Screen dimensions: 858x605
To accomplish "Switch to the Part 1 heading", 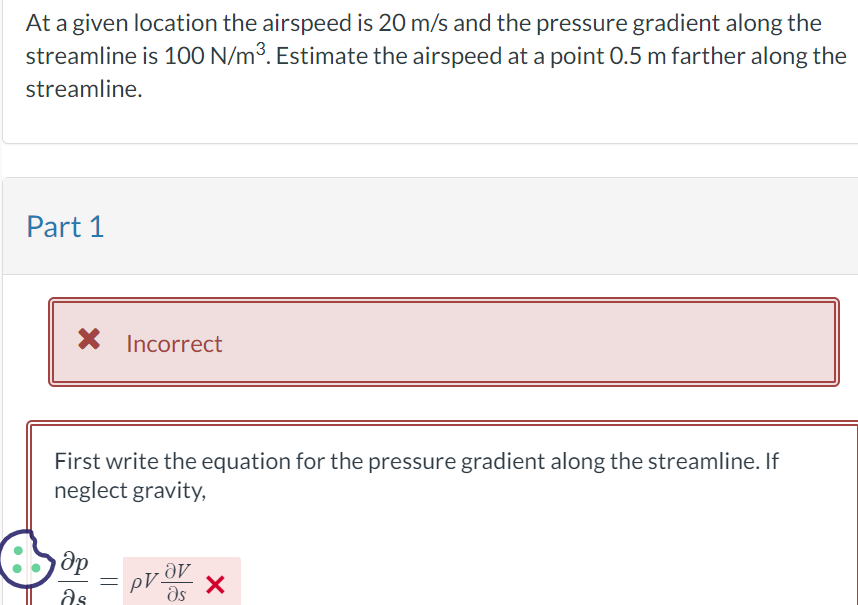I will point(66,227).
